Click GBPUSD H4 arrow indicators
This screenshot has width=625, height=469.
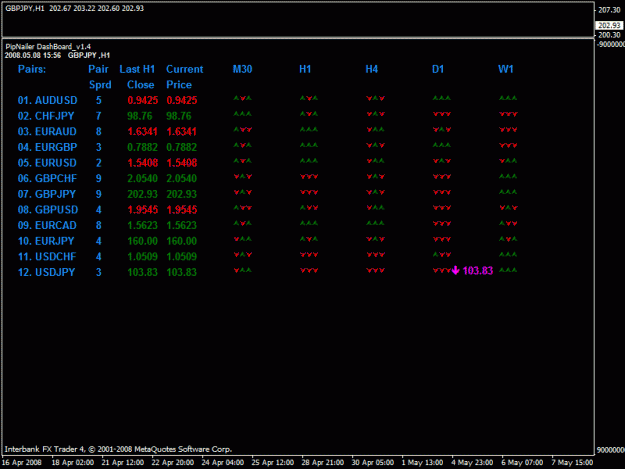point(375,208)
